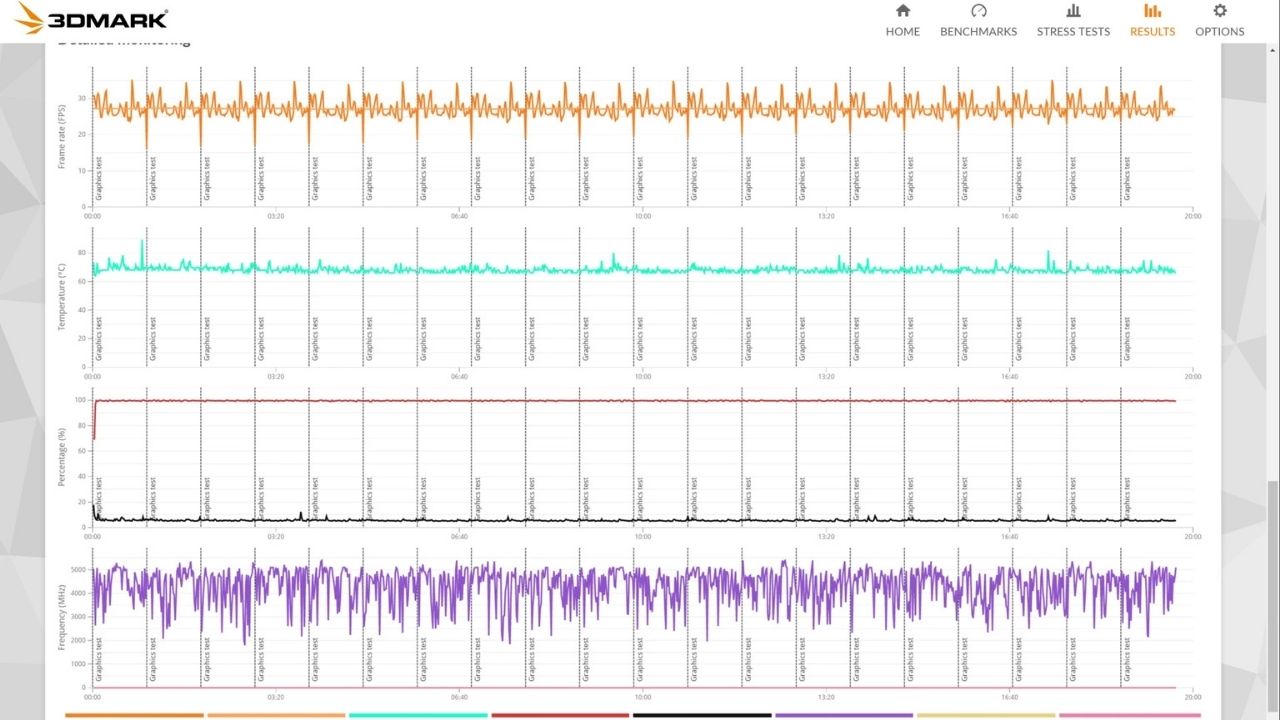Click inside the Percentage (%) chart
The image size is (1280, 720).
point(640,460)
